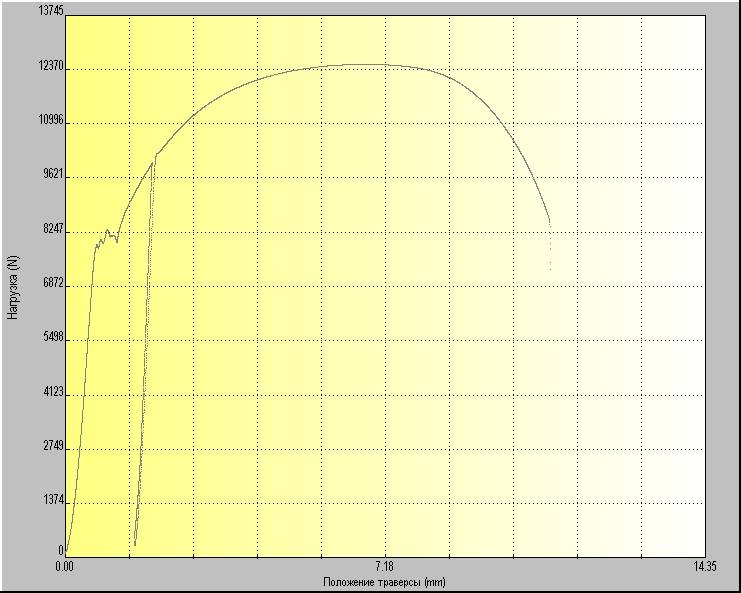The height and width of the screenshot is (593, 741).
Task: Click the X-axis title Положение траверсы (mm)
Action: [x=384, y=582]
